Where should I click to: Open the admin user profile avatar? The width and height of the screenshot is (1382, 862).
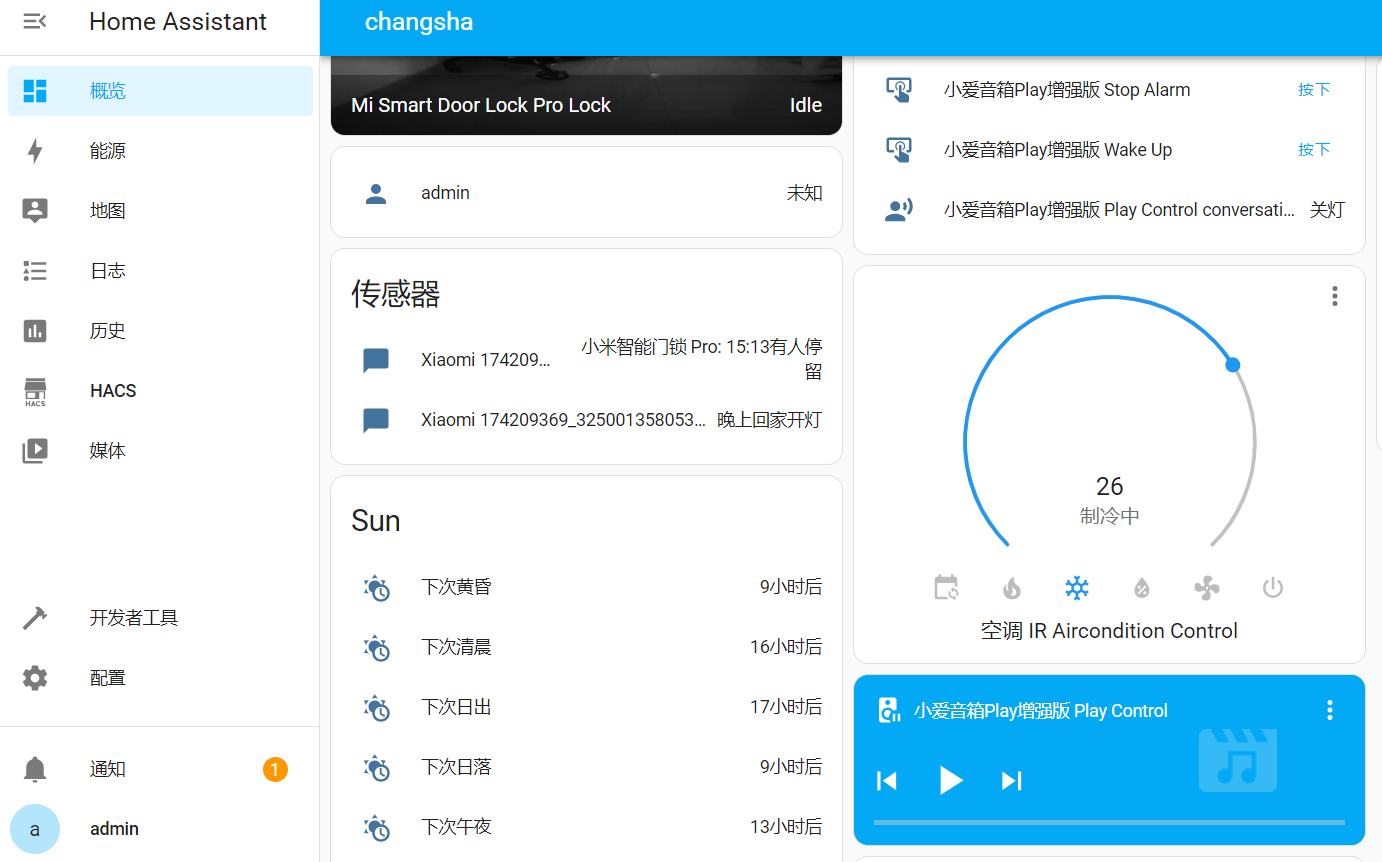pyautogui.click(x=35, y=829)
